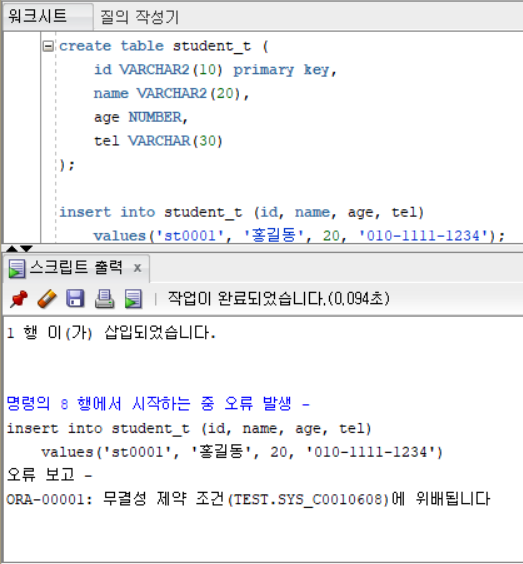Click the tel VARCHAR(30) line
The height and width of the screenshot is (564, 523).
158,141
